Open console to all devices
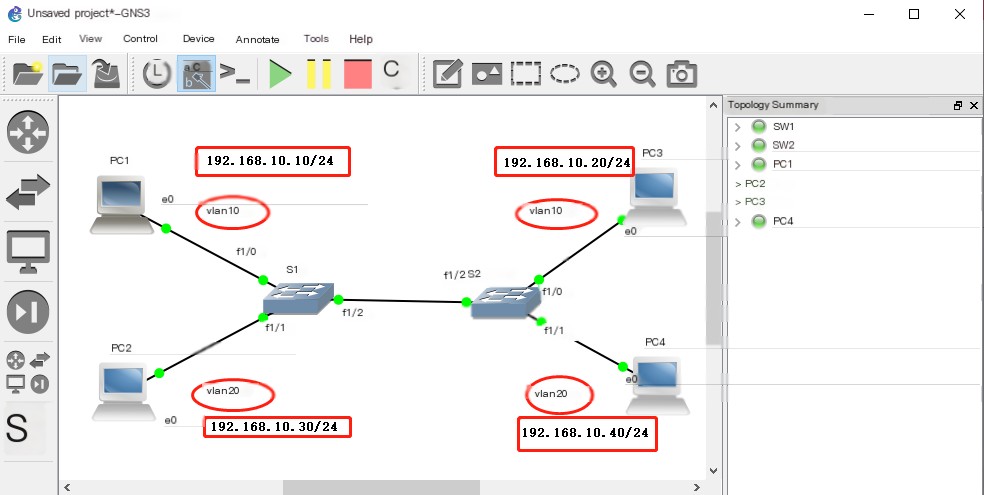 tap(235, 74)
